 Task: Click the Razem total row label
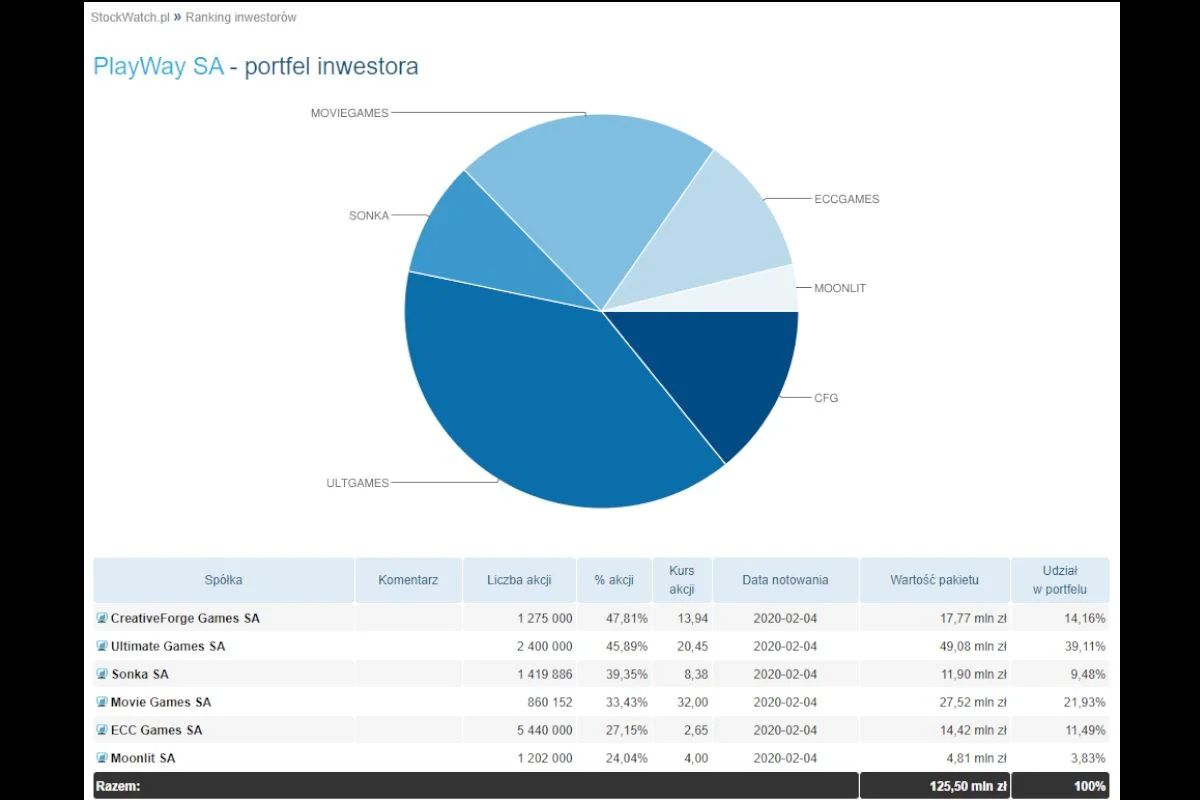tap(118, 787)
